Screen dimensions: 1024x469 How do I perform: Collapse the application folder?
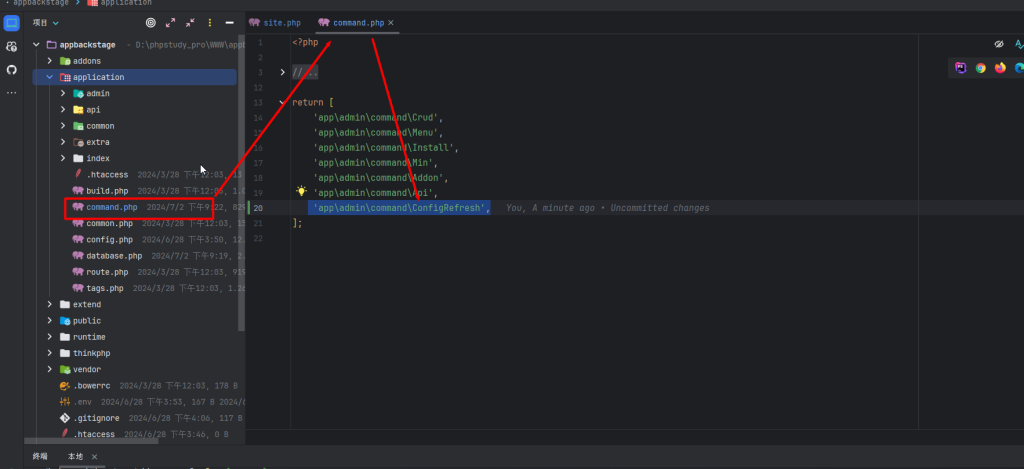(x=49, y=77)
